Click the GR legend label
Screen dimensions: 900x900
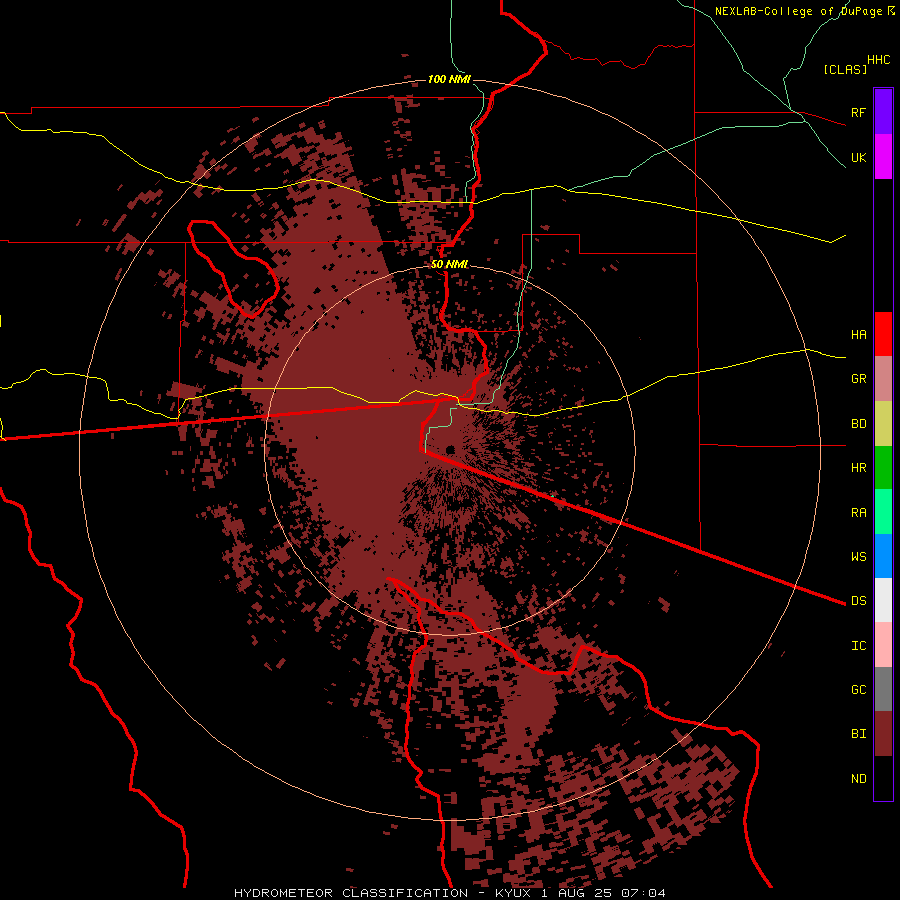[x=858, y=379]
